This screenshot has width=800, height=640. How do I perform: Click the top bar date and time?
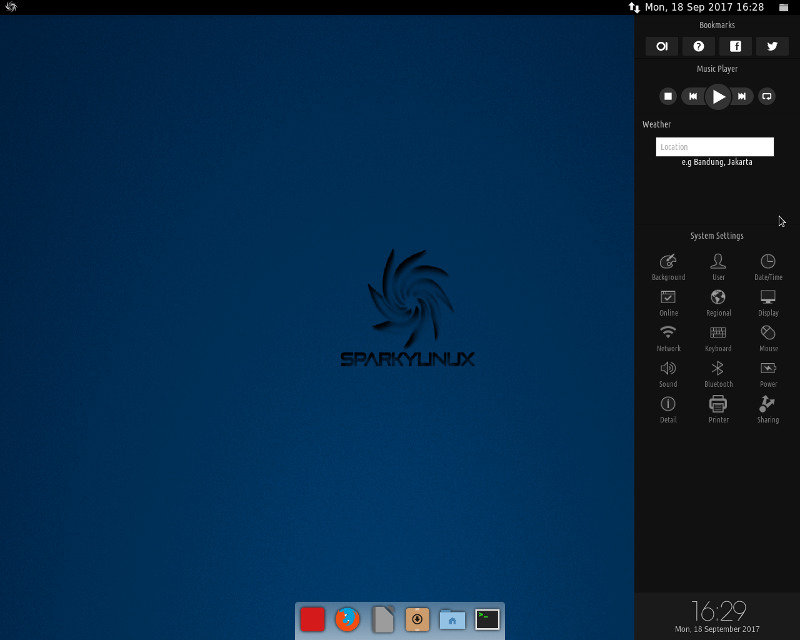pos(704,7)
